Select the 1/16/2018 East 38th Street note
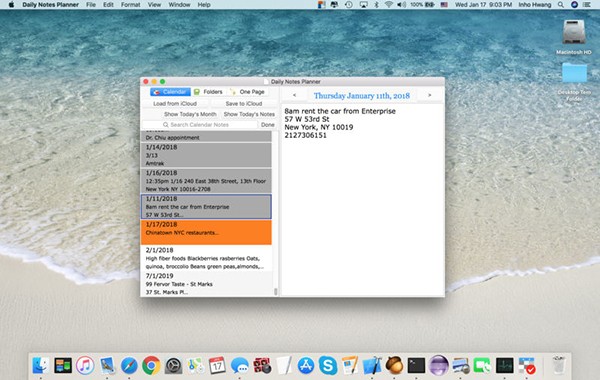The height and width of the screenshot is (380, 600). pyautogui.click(x=206, y=181)
